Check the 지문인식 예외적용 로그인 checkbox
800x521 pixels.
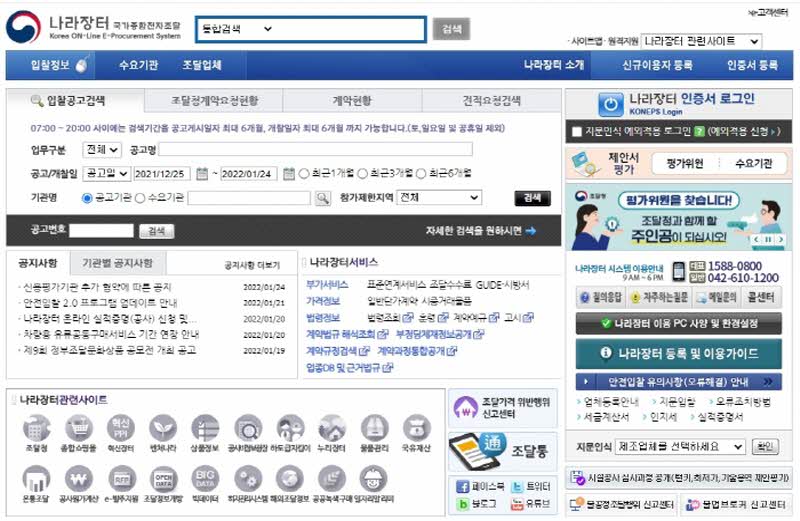pyautogui.click(x=577, y=131)
